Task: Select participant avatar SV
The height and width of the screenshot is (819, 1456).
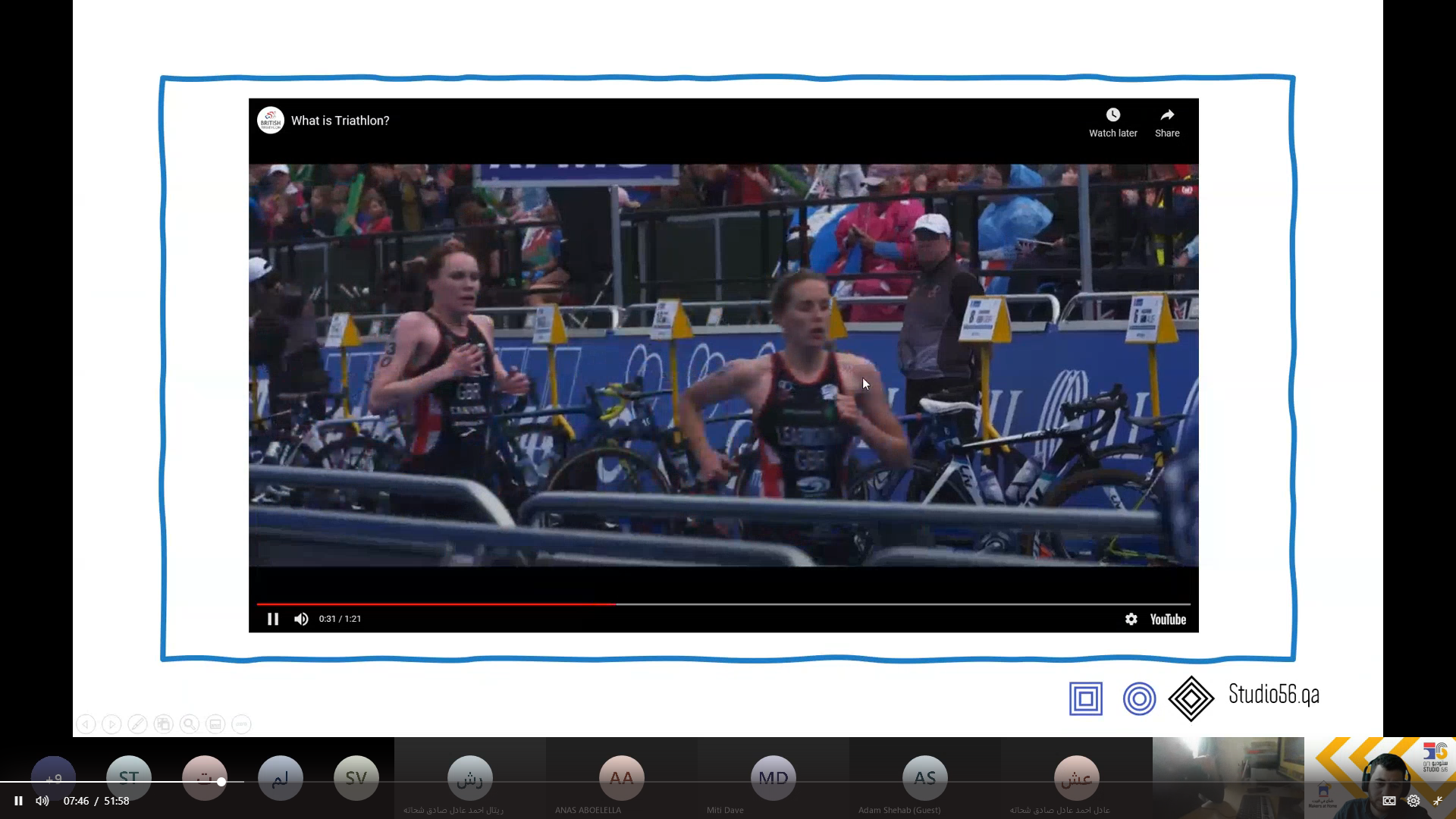Action: tap(356, 778)
